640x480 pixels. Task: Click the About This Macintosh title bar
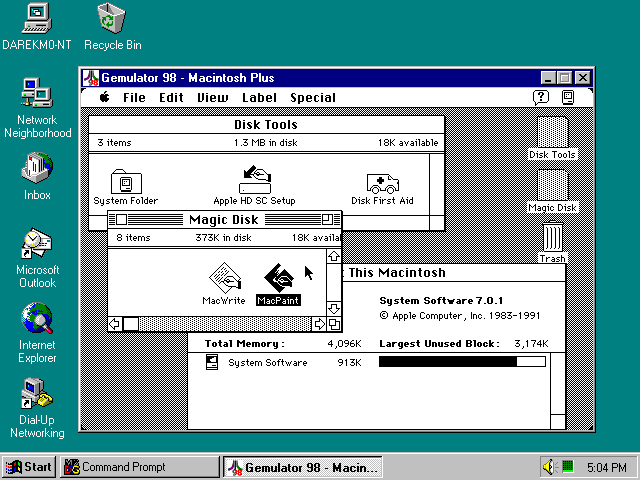click(x=453, y=273)
